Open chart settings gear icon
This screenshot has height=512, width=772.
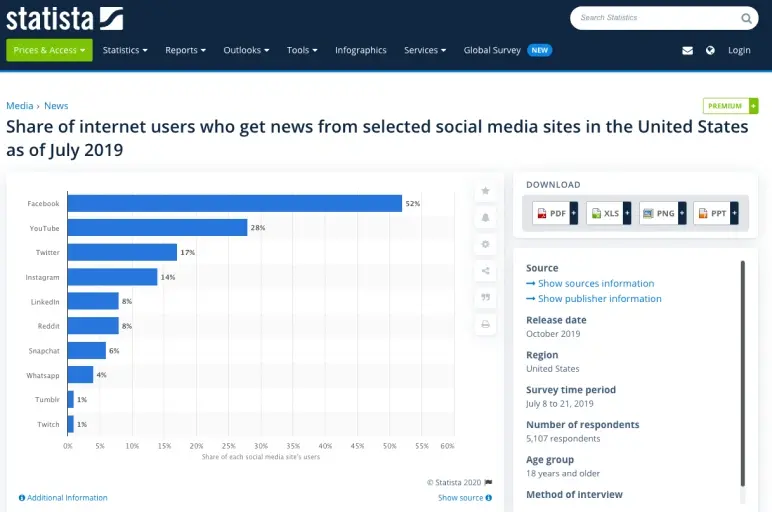tap(485, 244)
